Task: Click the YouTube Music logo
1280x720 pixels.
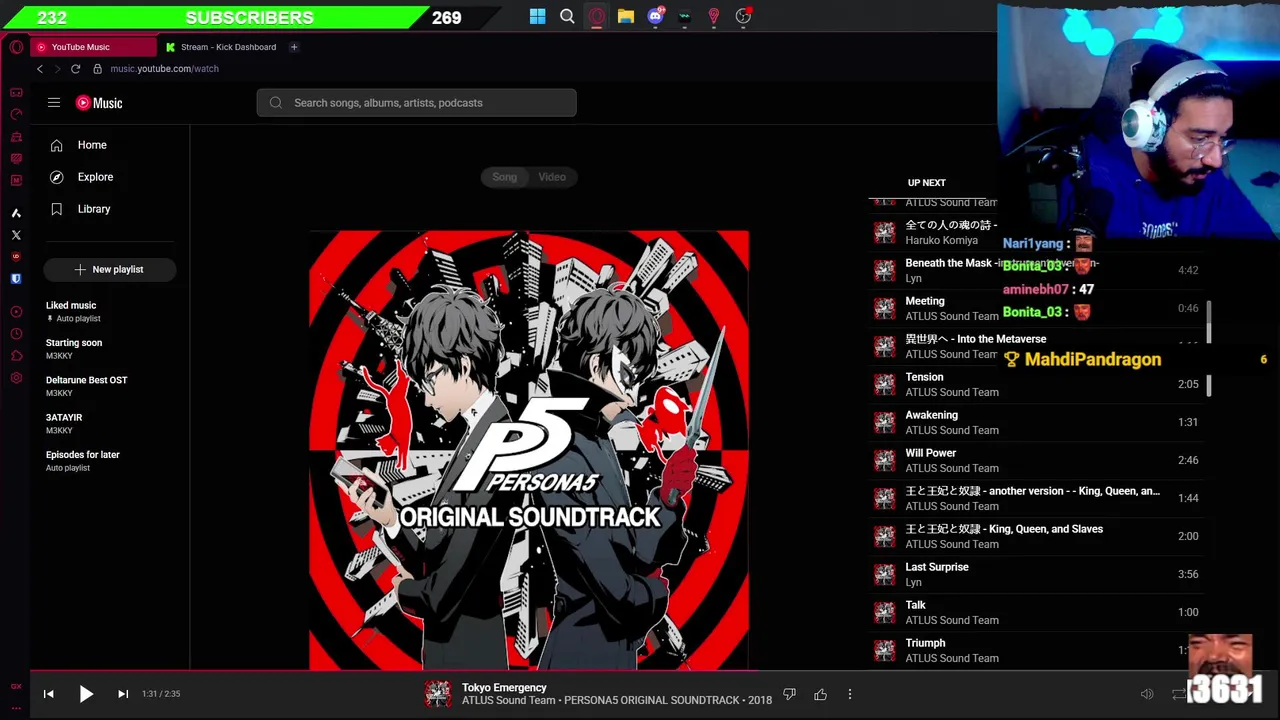Action: [x=99, y=103]
